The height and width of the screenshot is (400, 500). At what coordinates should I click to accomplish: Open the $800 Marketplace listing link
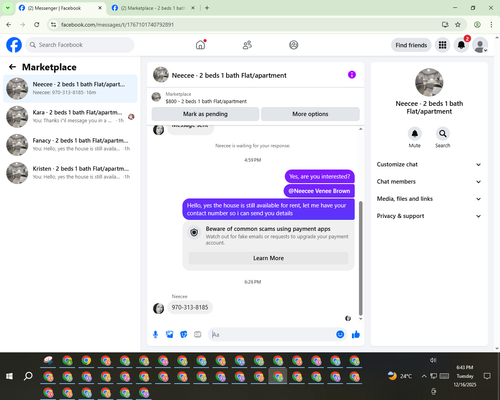(x=206, y=101)
